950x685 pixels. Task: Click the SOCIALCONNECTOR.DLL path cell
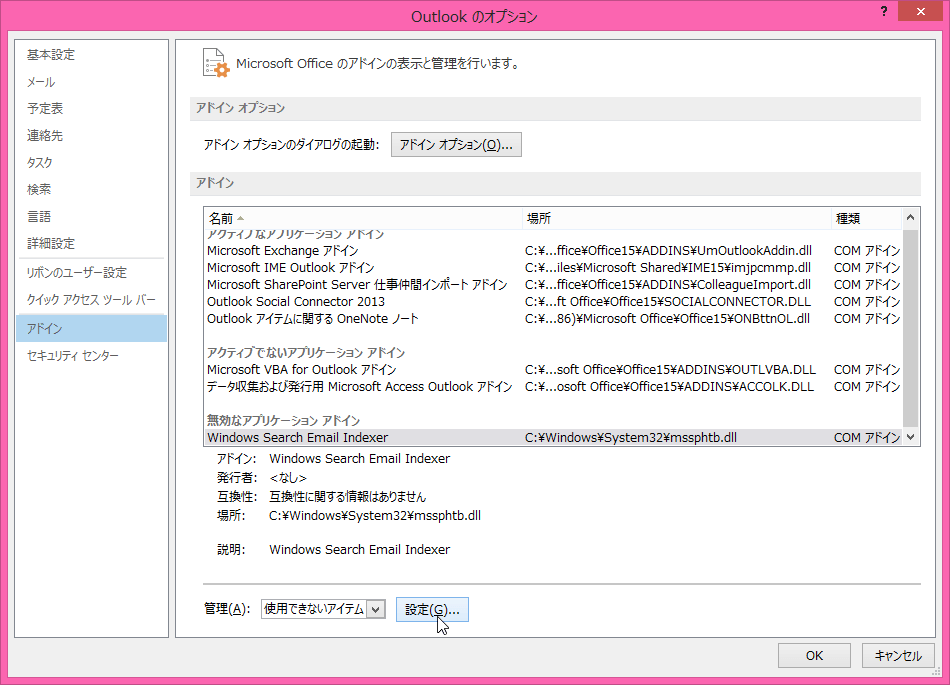668,302
